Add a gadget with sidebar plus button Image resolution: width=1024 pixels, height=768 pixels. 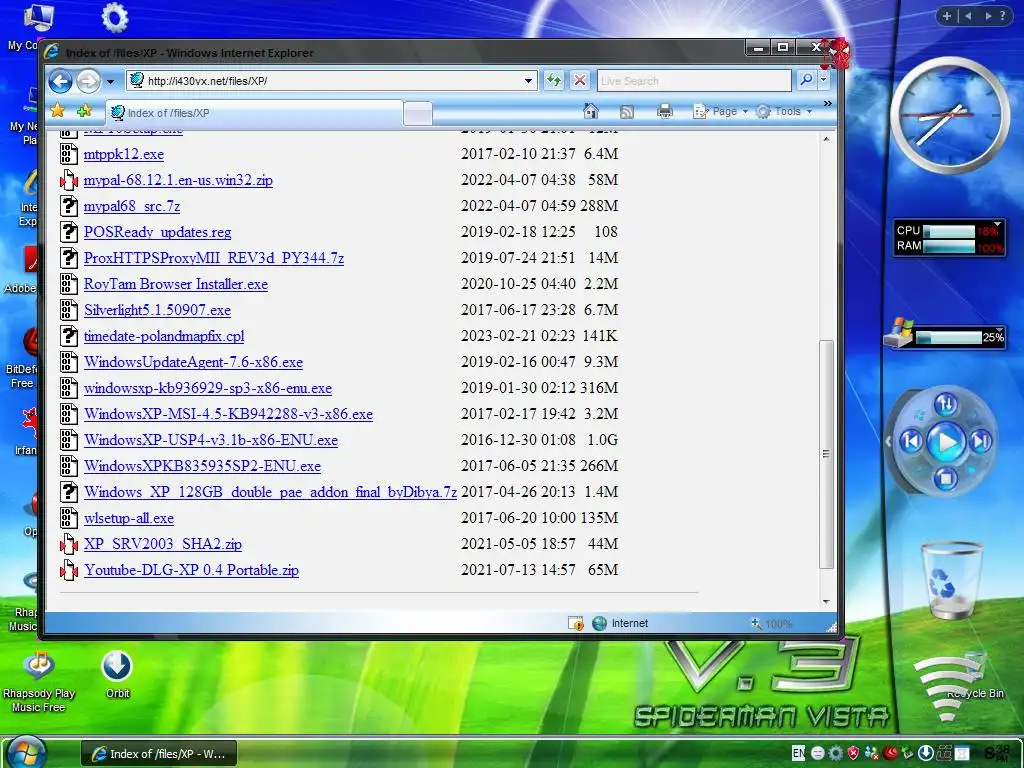click(947, 16)
